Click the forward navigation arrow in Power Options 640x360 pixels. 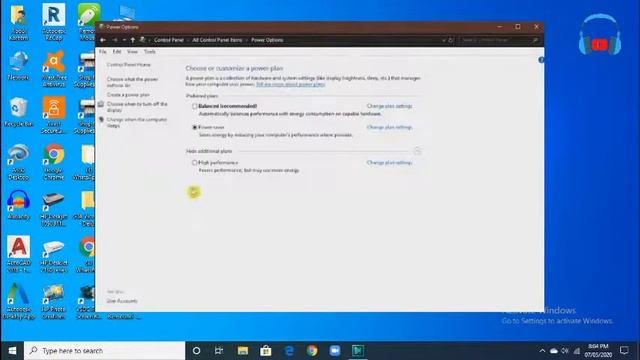click(115, 40)
